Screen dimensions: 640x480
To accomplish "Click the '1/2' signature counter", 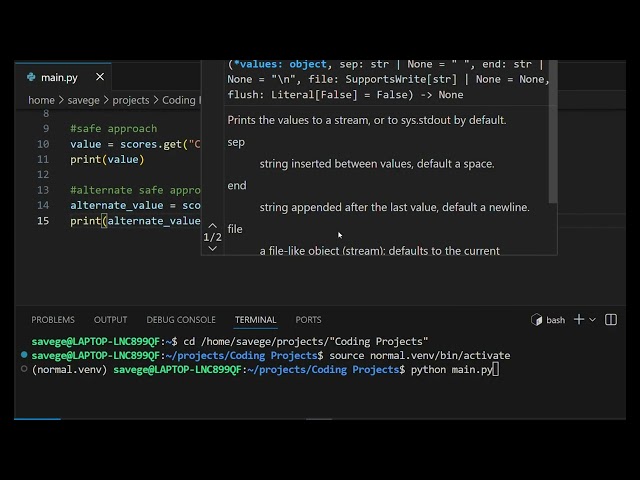I will pos(212,237).
